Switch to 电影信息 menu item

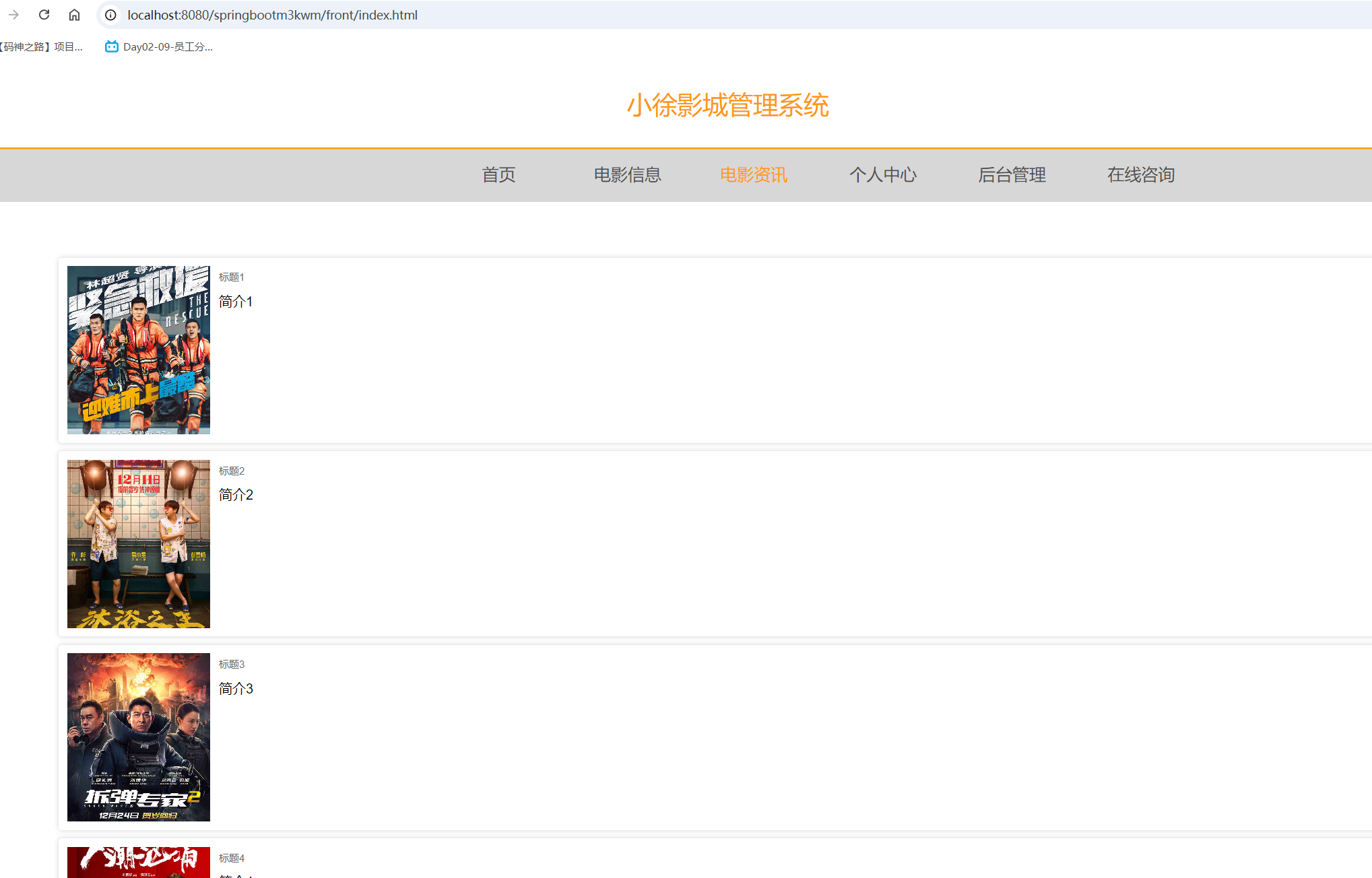tap(627, 175)
